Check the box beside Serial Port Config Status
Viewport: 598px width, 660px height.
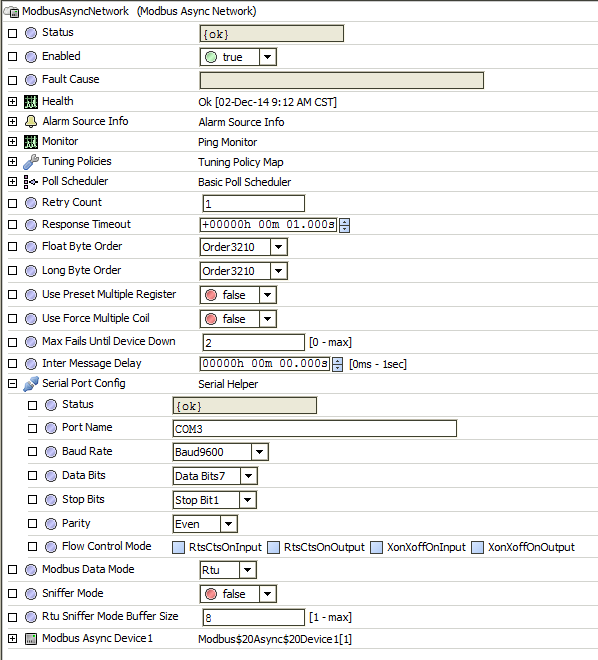tap(32, 405)
